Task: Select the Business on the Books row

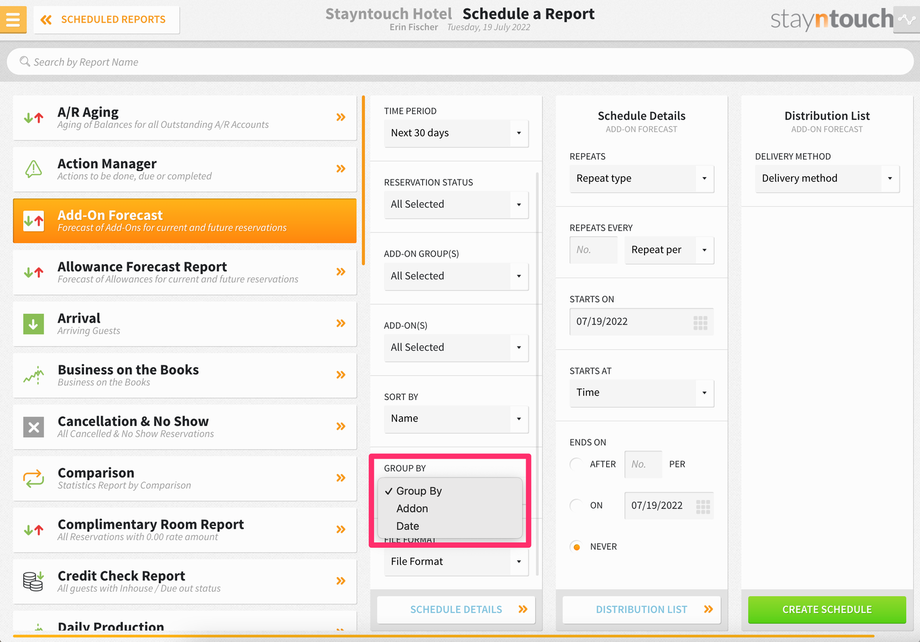Action: pyautogui.click(x=184, y=375)
